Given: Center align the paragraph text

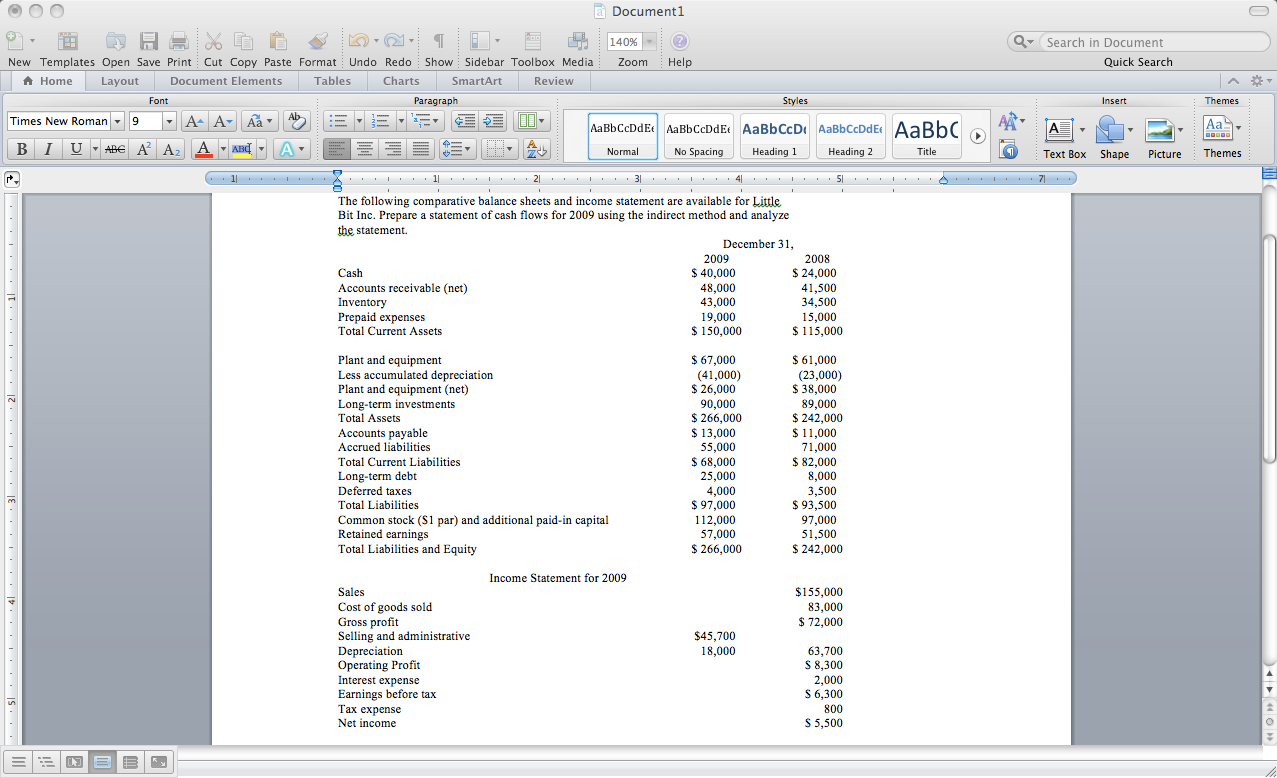Looking at the screenshot, I should coord(366,149).
